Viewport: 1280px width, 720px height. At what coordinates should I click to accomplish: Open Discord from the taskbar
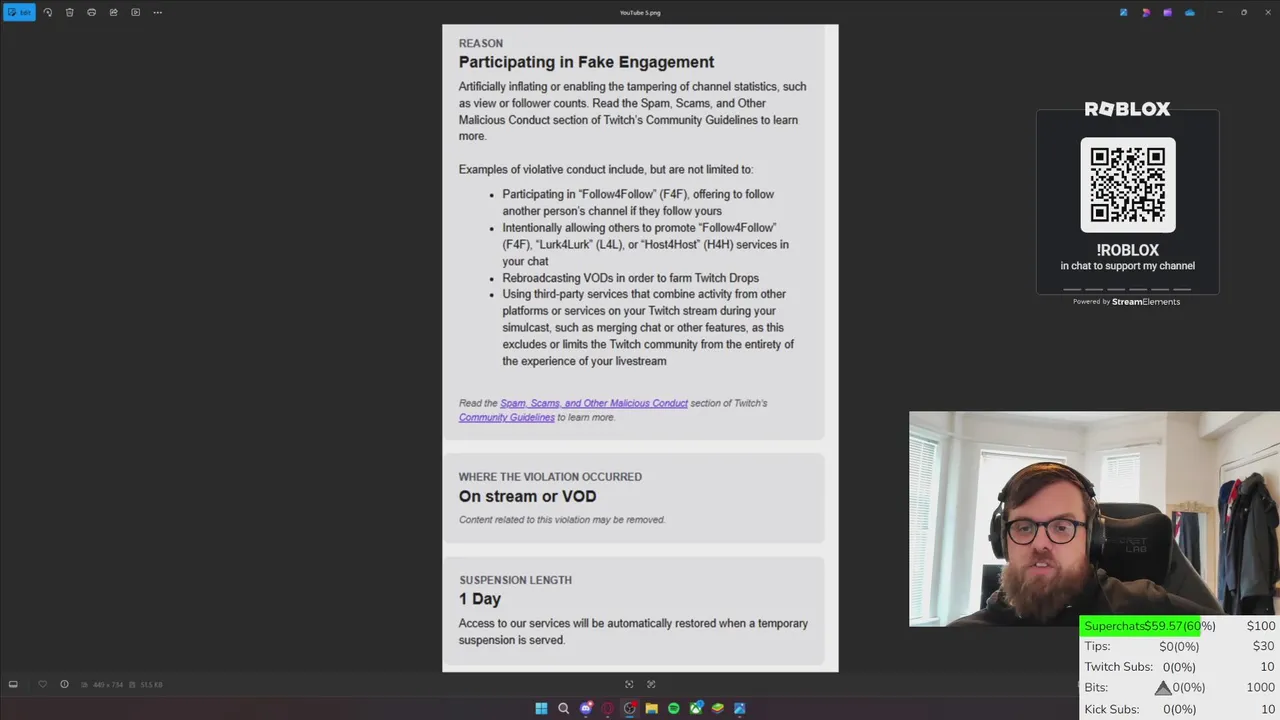point(585,708)
